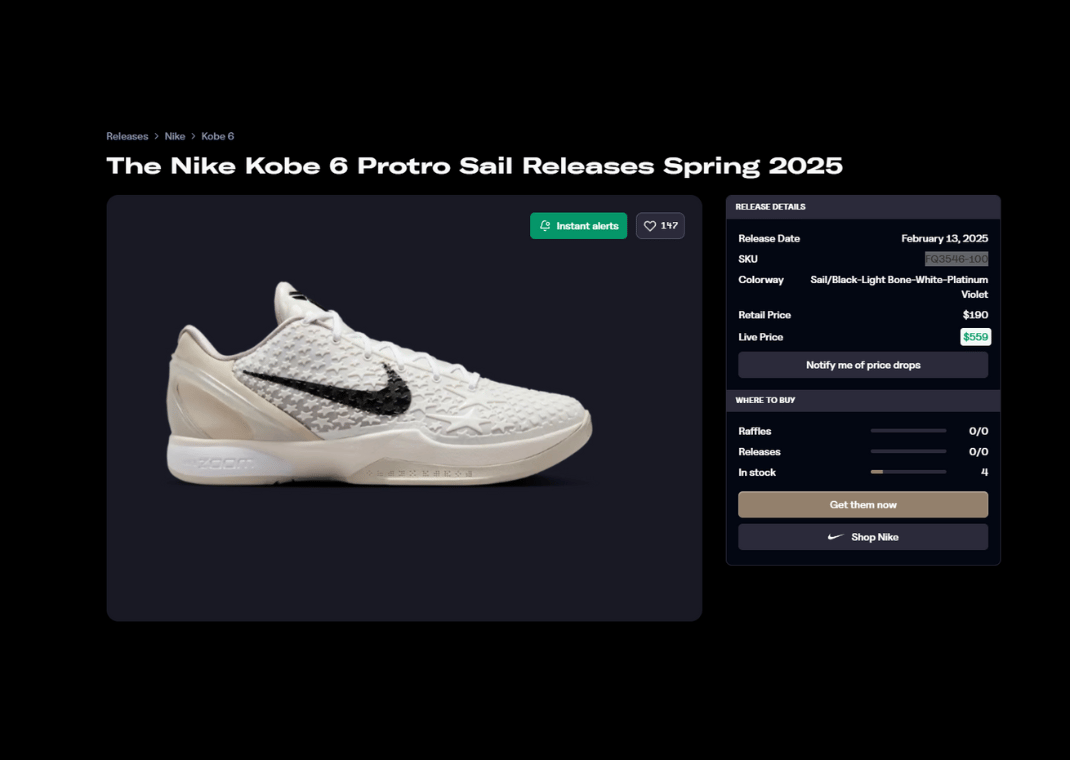The height and width of the screenshot is (760, 1070).
Task: Open the Kobe 6 breadcrumb link
Action: 218,136
